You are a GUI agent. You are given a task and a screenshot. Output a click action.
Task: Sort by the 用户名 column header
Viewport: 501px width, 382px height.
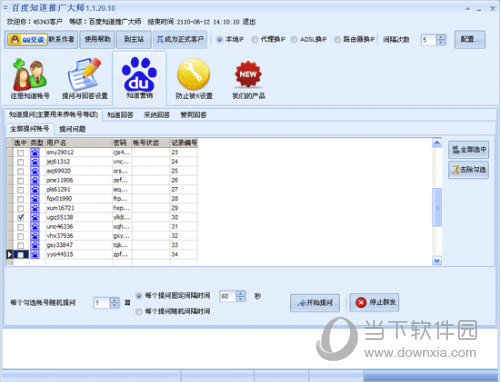(x=79, y=143)
